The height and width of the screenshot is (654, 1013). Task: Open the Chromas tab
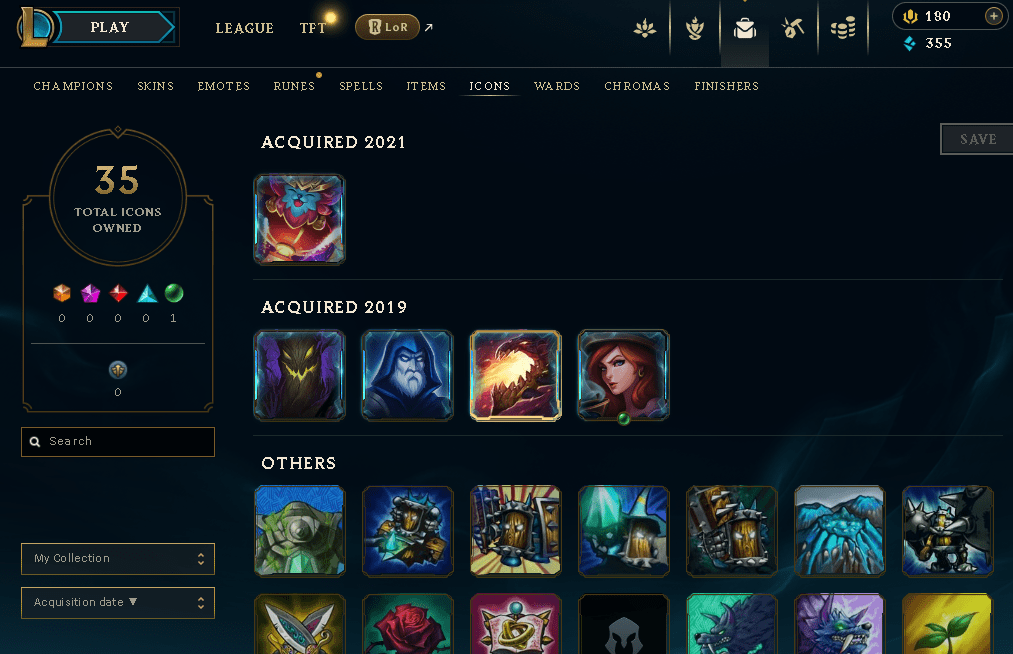[x=637, y=86]
